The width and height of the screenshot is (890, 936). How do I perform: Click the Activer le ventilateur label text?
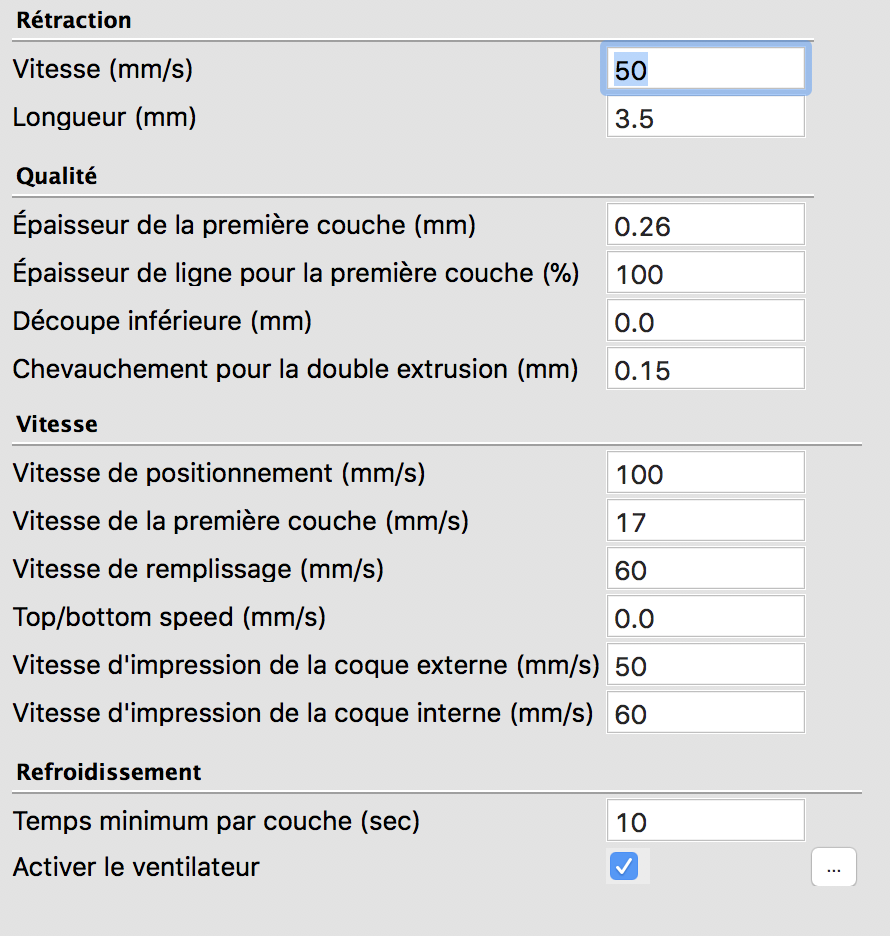(136, 868)
